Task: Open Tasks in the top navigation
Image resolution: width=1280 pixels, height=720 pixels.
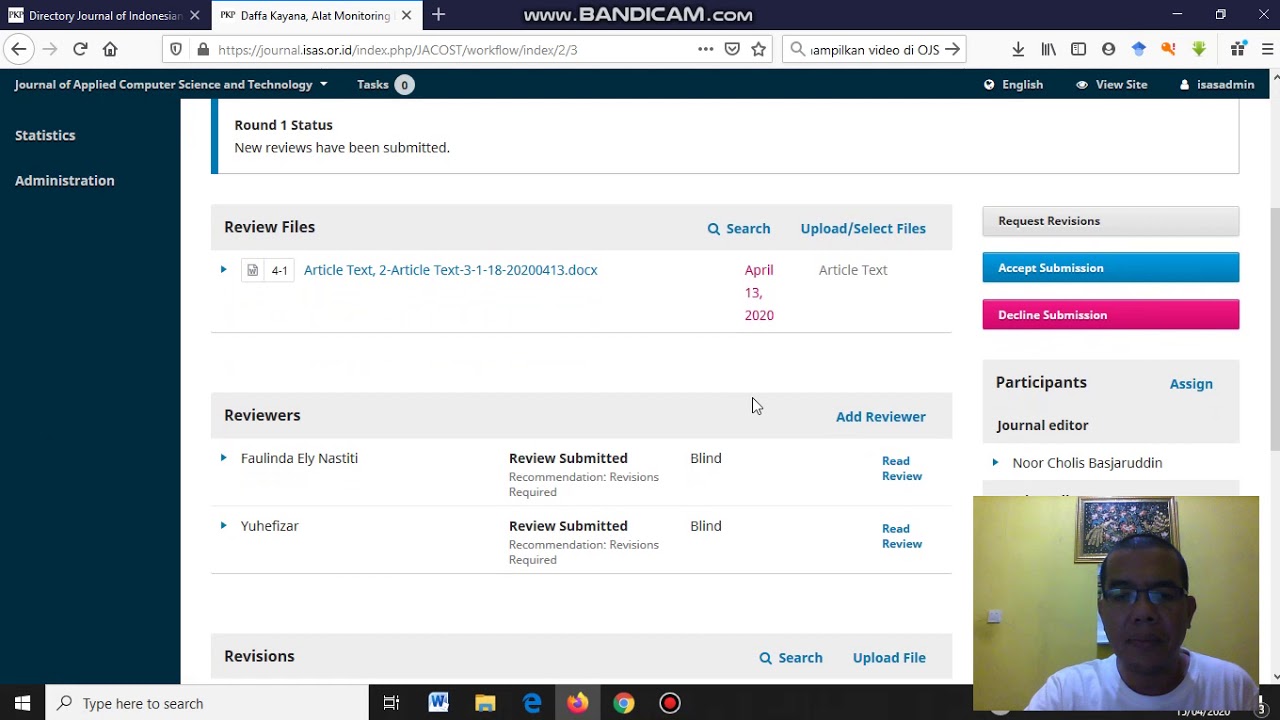Action: pos(373,84)
